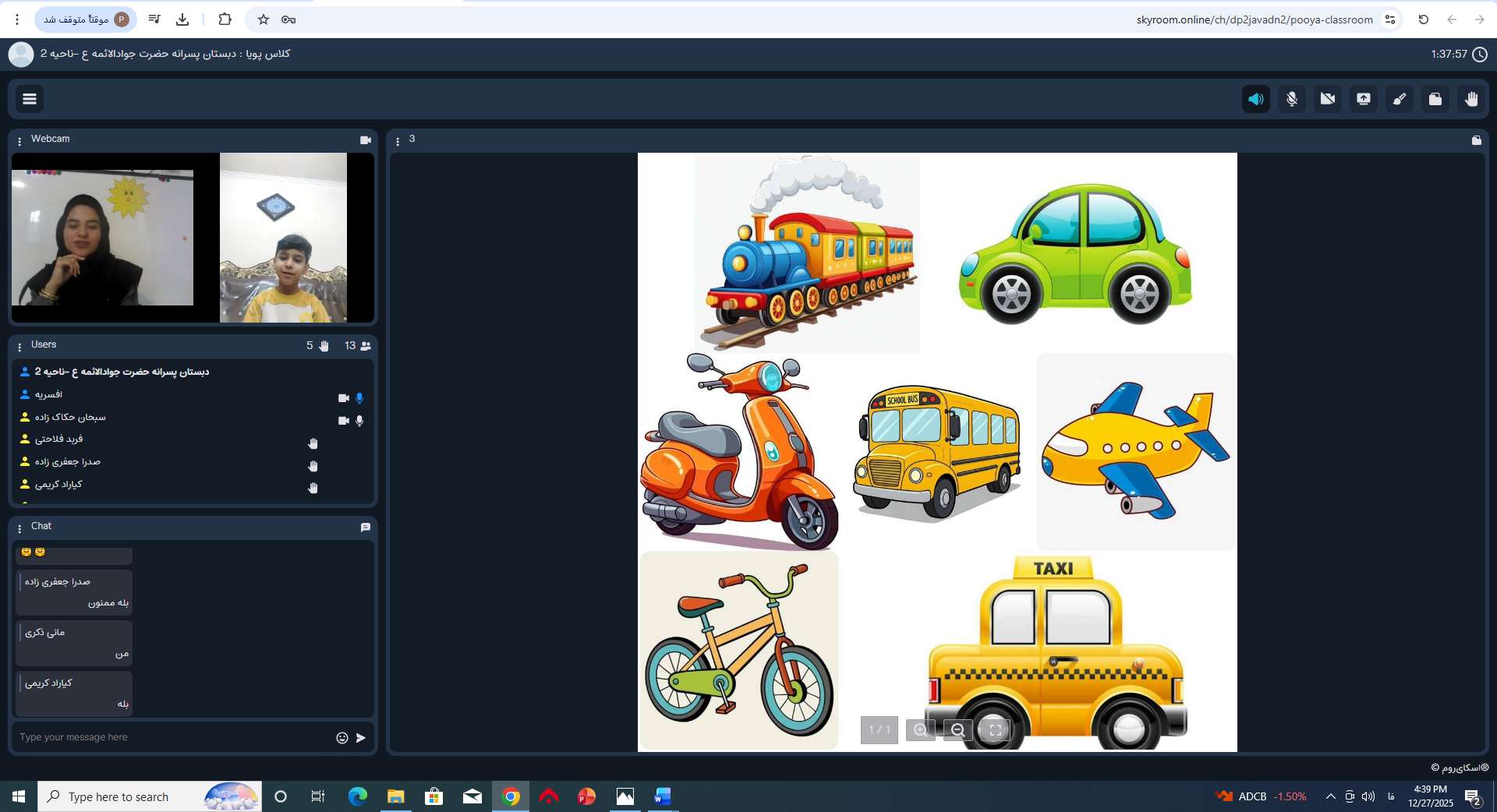Click the address bar URL

point(1254,19)
